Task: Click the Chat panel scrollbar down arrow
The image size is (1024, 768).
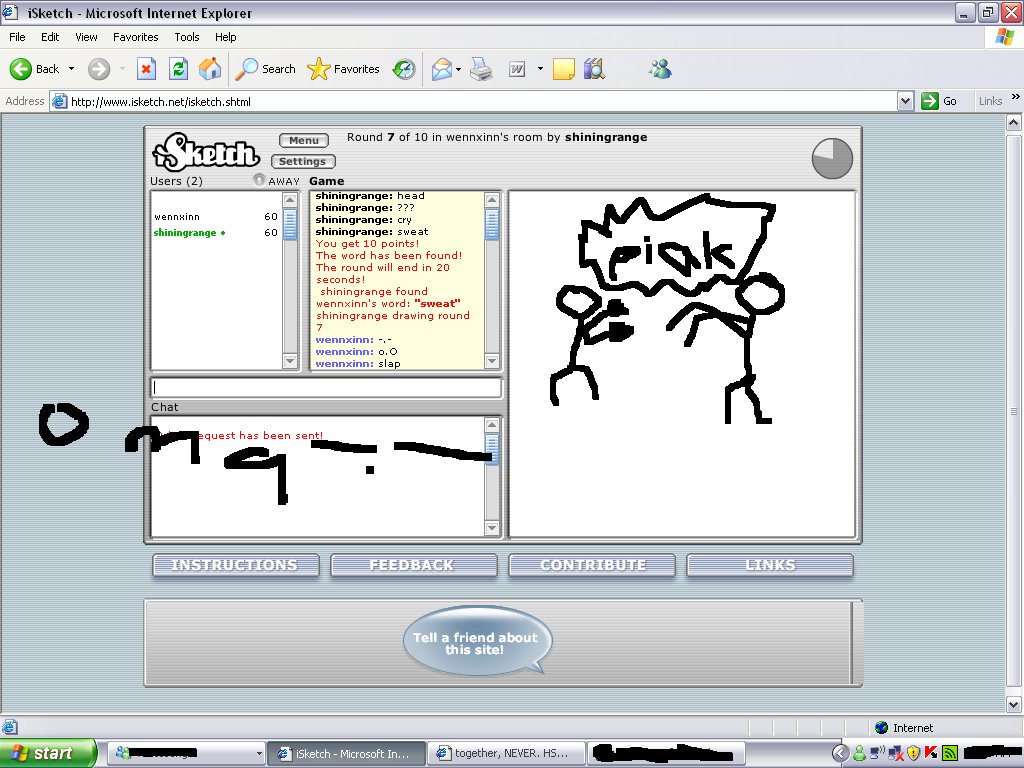Action: point(492,528)
